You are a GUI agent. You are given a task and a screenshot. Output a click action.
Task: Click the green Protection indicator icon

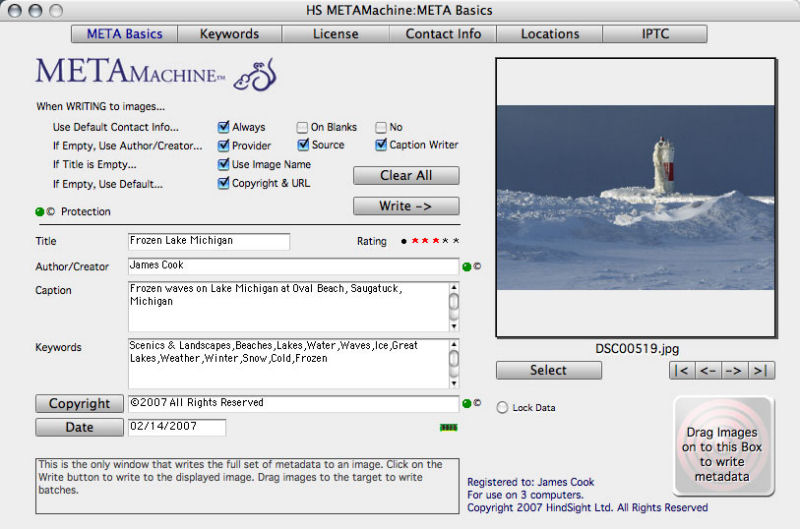pos(40,212)
